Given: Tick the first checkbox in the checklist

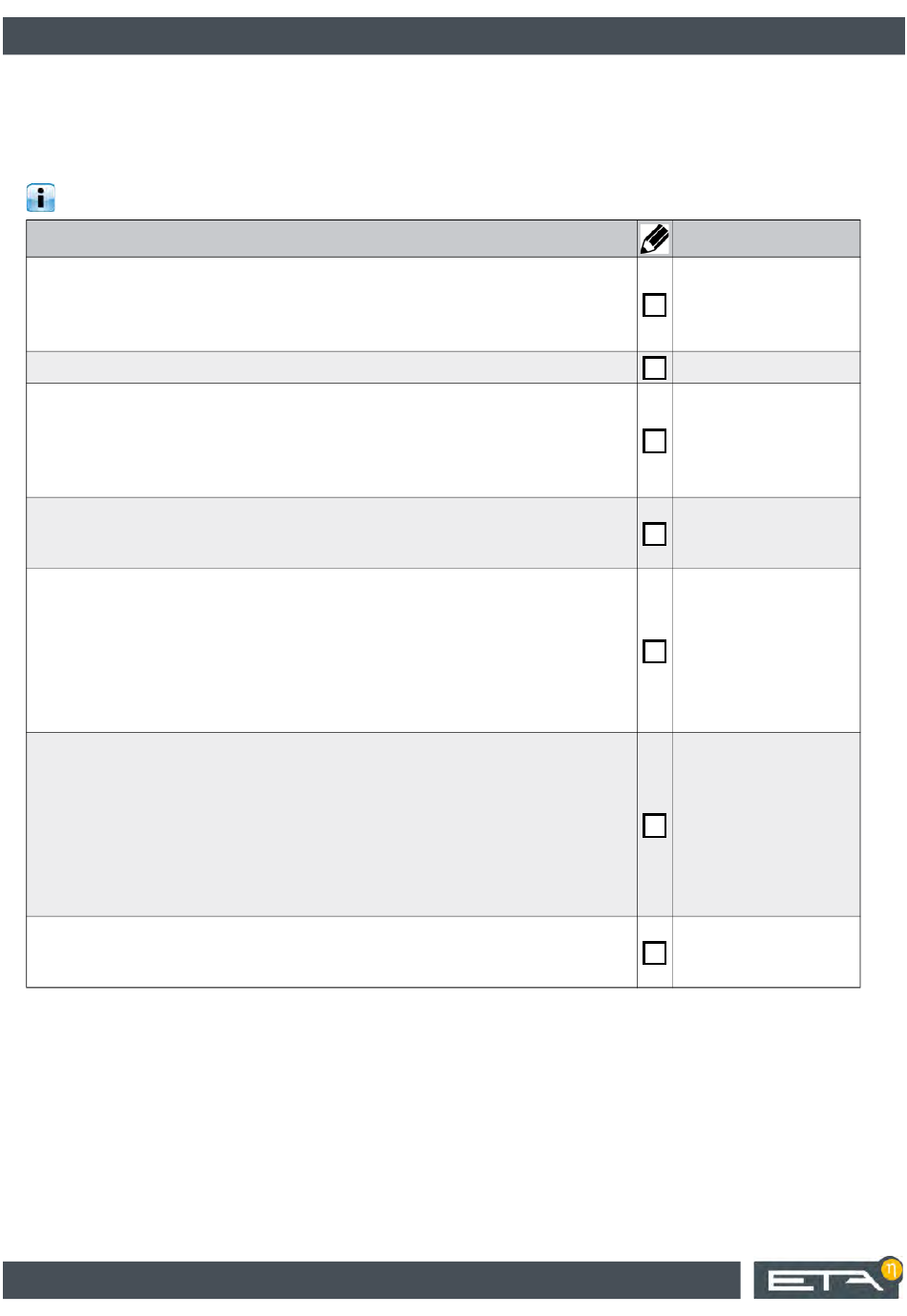Looking at the screenshot, I should [655, 304].
